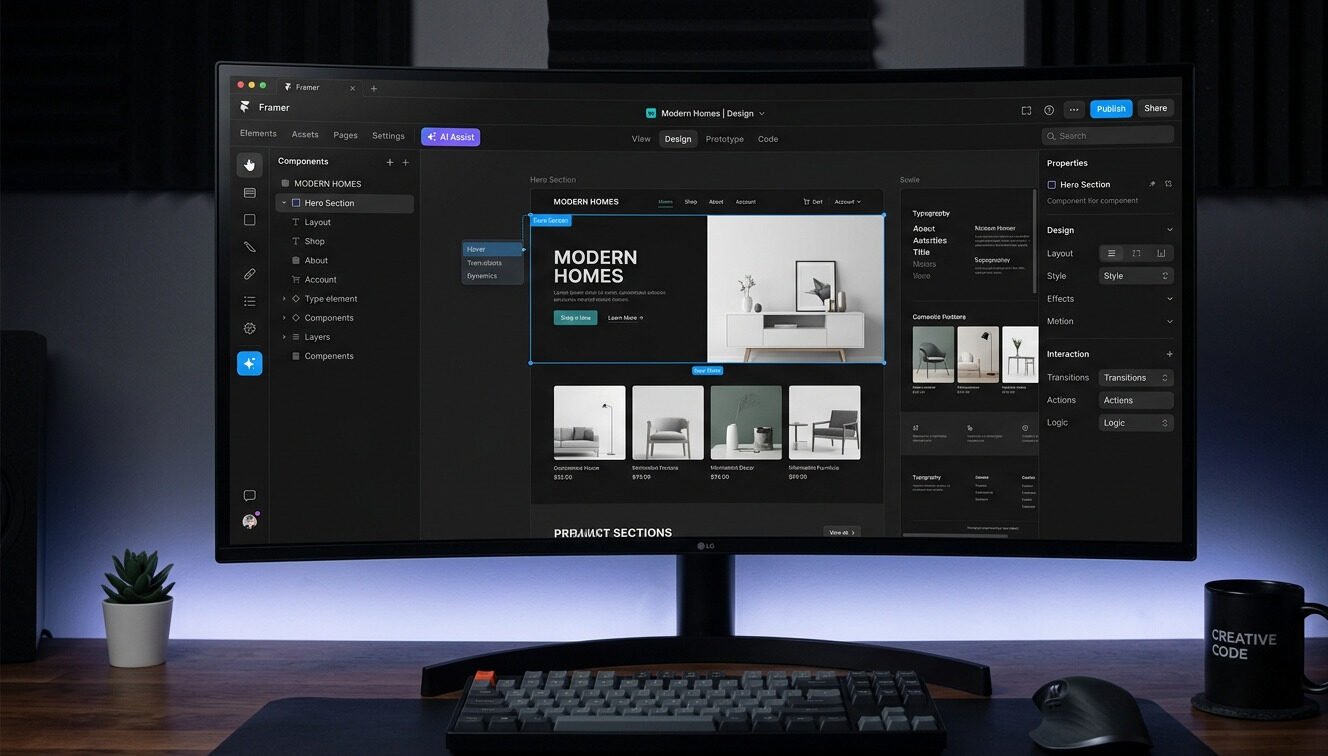
Task: Open the chat comments icon
Action: [x=249, y=495]
